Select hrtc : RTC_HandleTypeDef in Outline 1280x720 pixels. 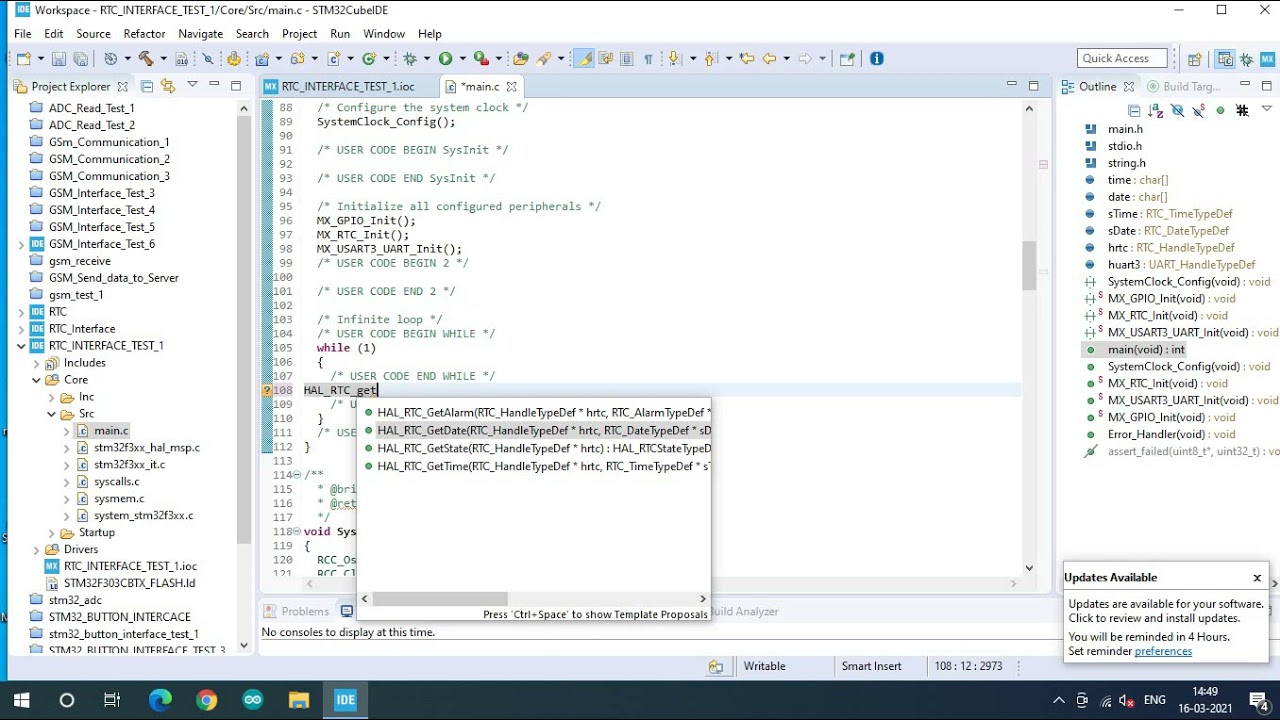1171,248
